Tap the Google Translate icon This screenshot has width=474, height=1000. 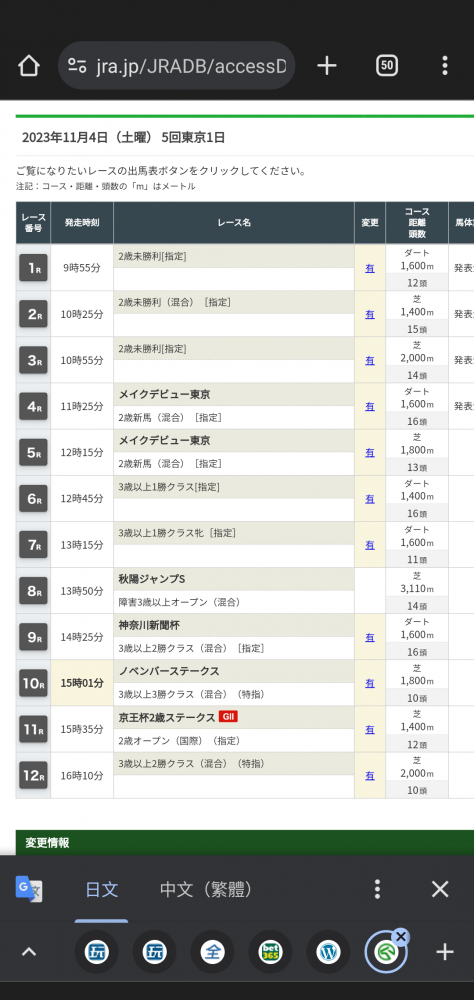point(29,889)
